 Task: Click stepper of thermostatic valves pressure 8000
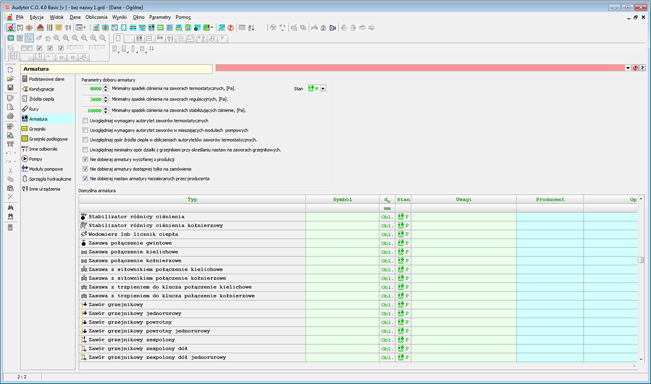click(x=106, y=88)
